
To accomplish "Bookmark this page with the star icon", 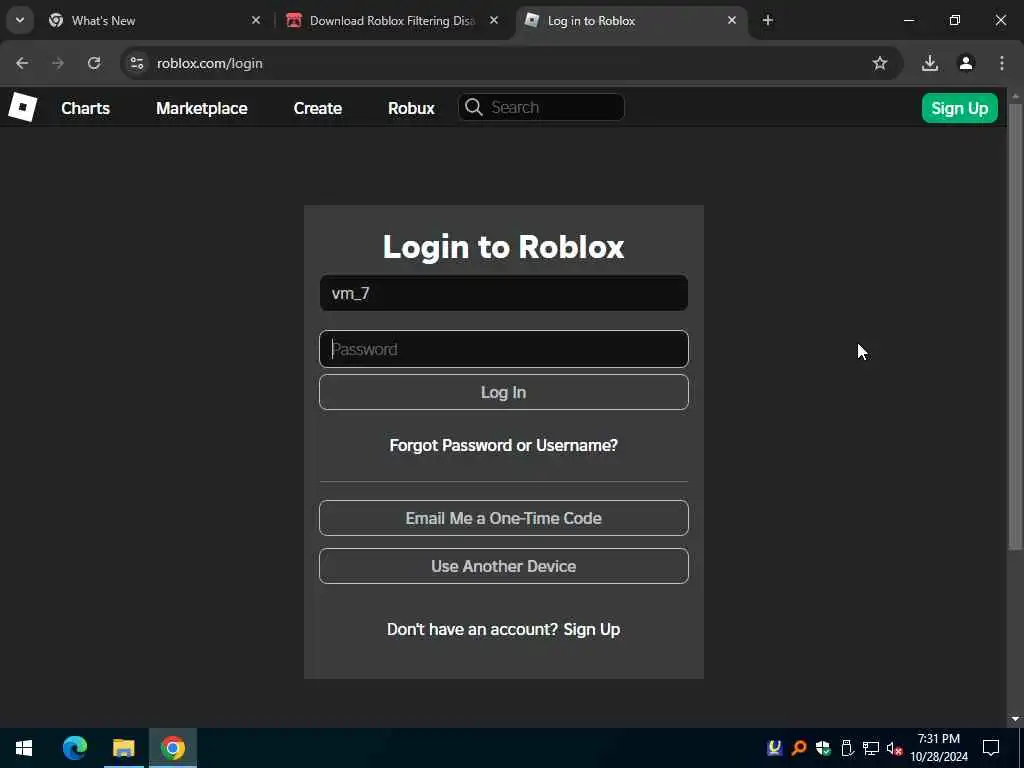I will 880,63.
